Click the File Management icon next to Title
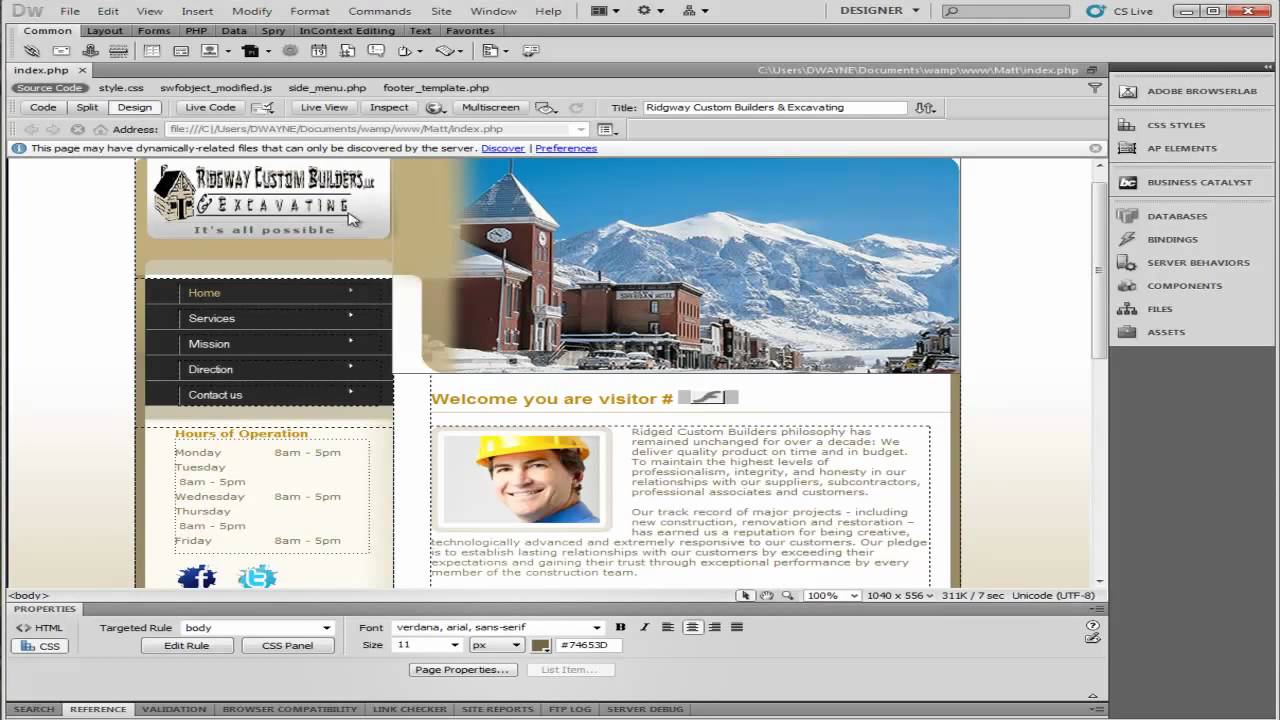Image resolution: width=1280 pixels, height=720 pixels. (925, 107)
